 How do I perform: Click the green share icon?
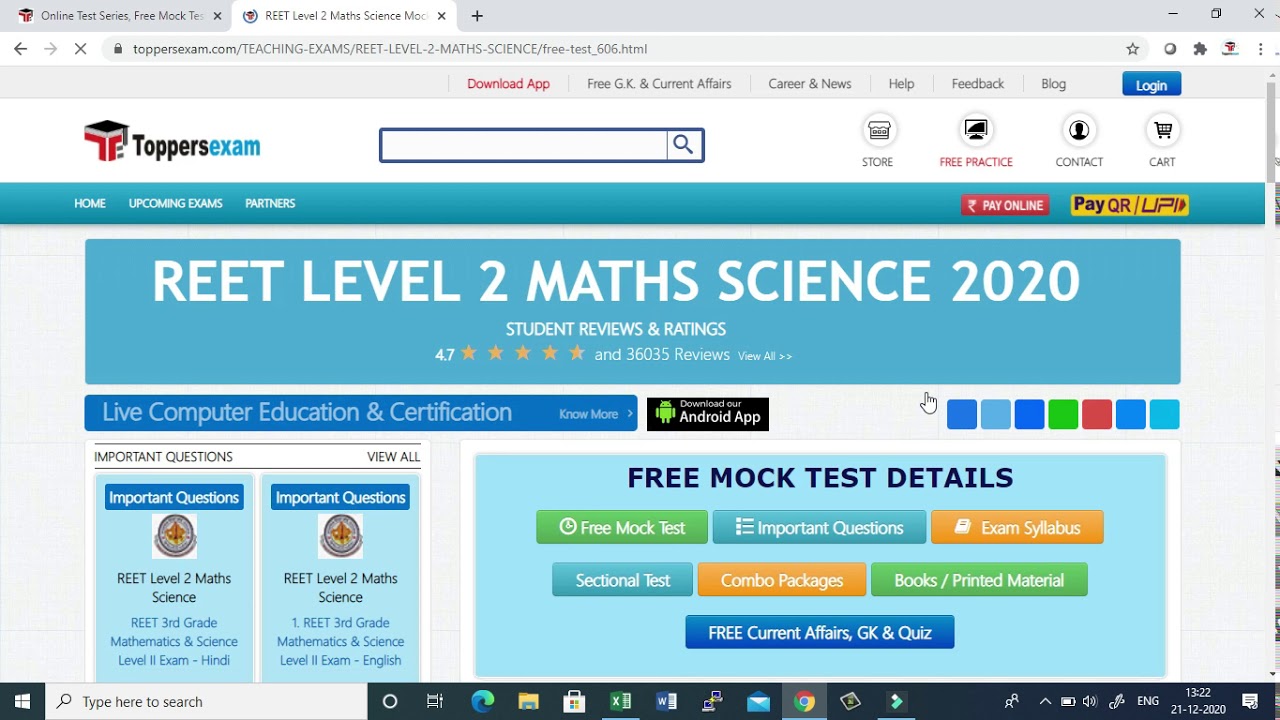(1063, 414)
